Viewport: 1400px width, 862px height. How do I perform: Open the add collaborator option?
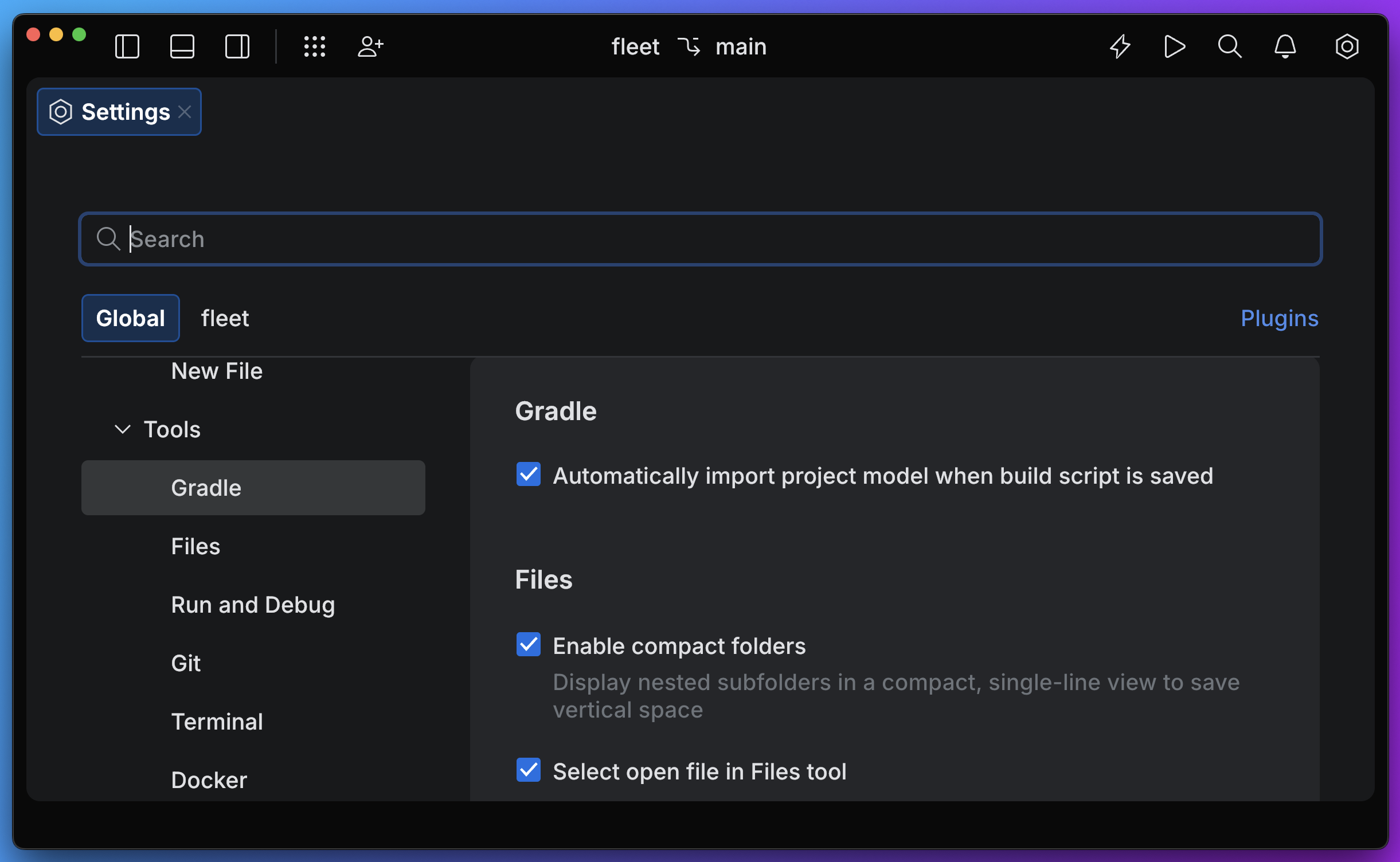click(370, 46)
